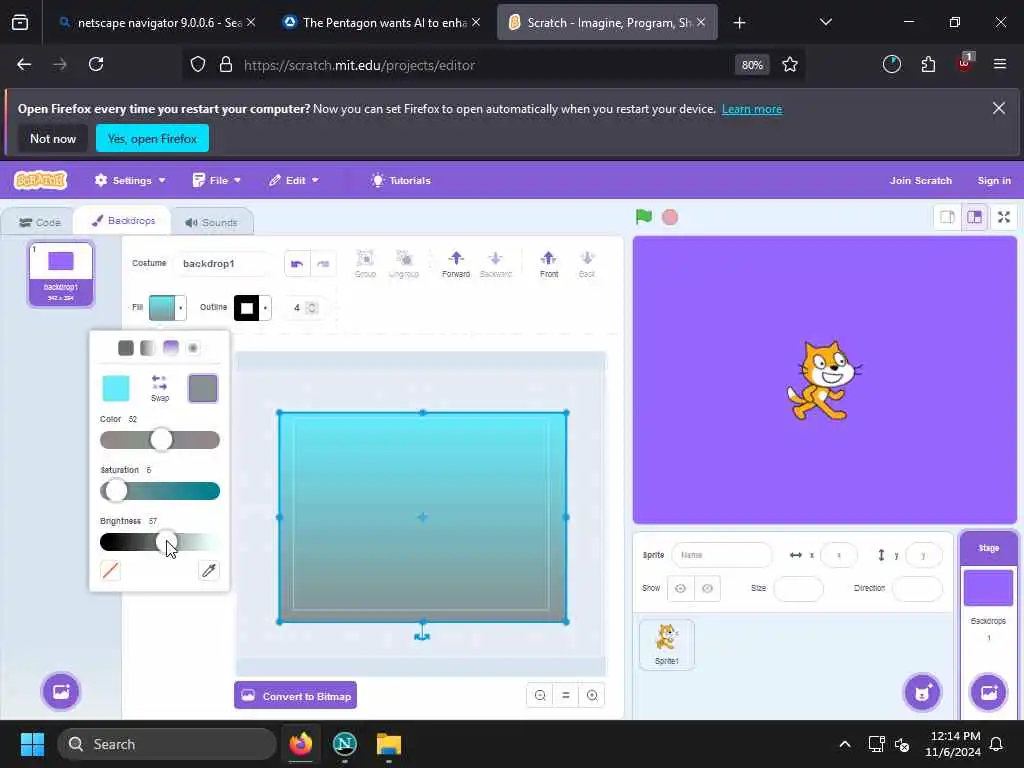Switch to the Code tab
1024x768 pixels.
click(x=39, y=223)
